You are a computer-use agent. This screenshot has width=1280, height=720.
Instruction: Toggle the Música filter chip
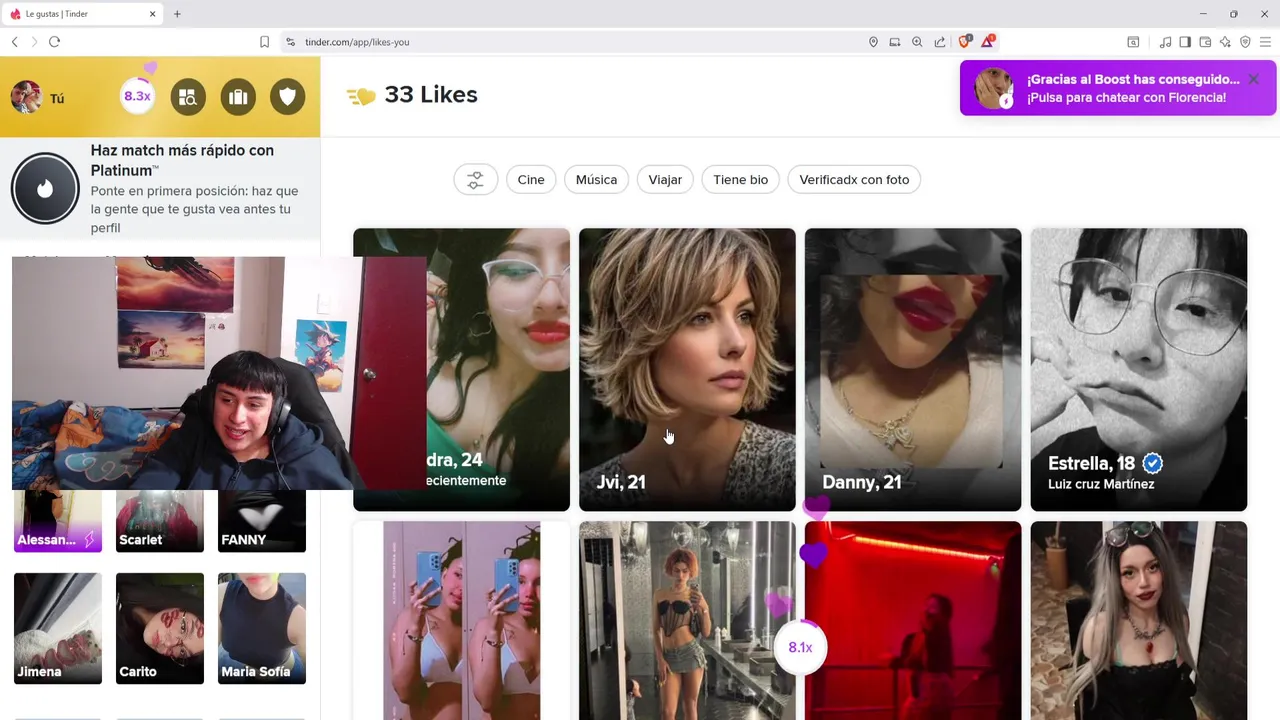click(x=596, y=180)
